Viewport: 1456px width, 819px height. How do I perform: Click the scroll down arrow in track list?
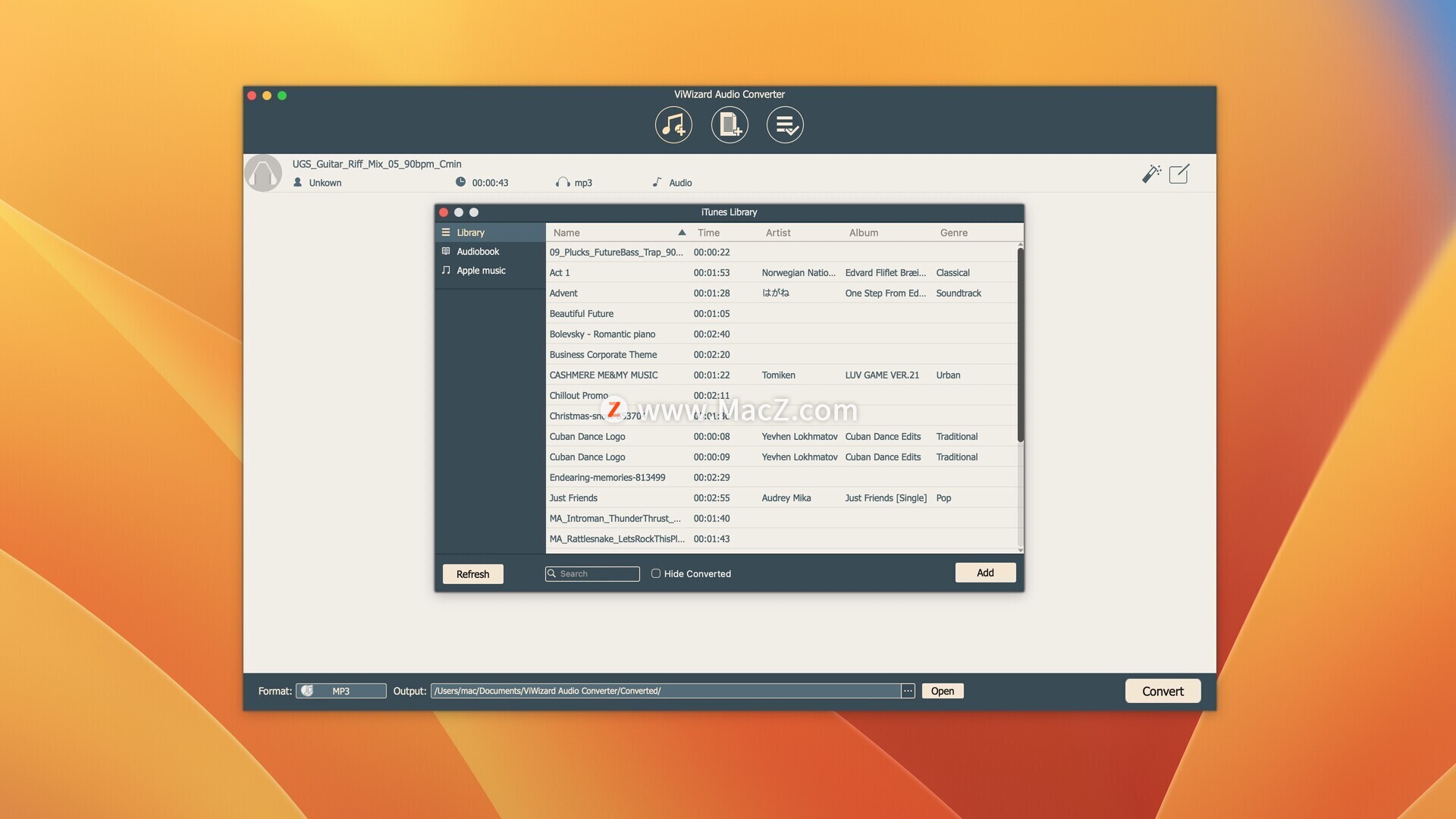1020,550
